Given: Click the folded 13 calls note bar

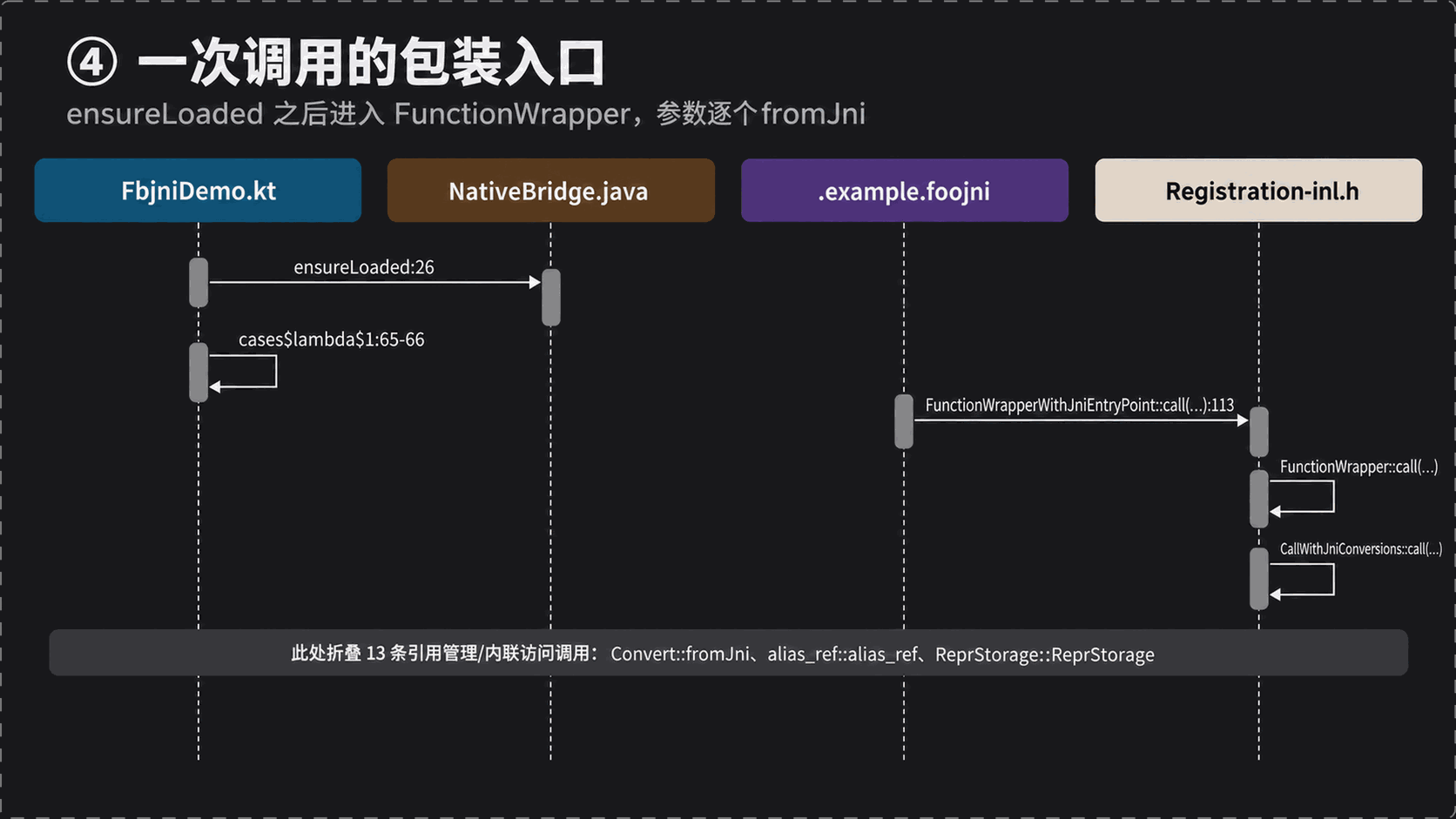Looking at the screenshot, I should [728, 653].
